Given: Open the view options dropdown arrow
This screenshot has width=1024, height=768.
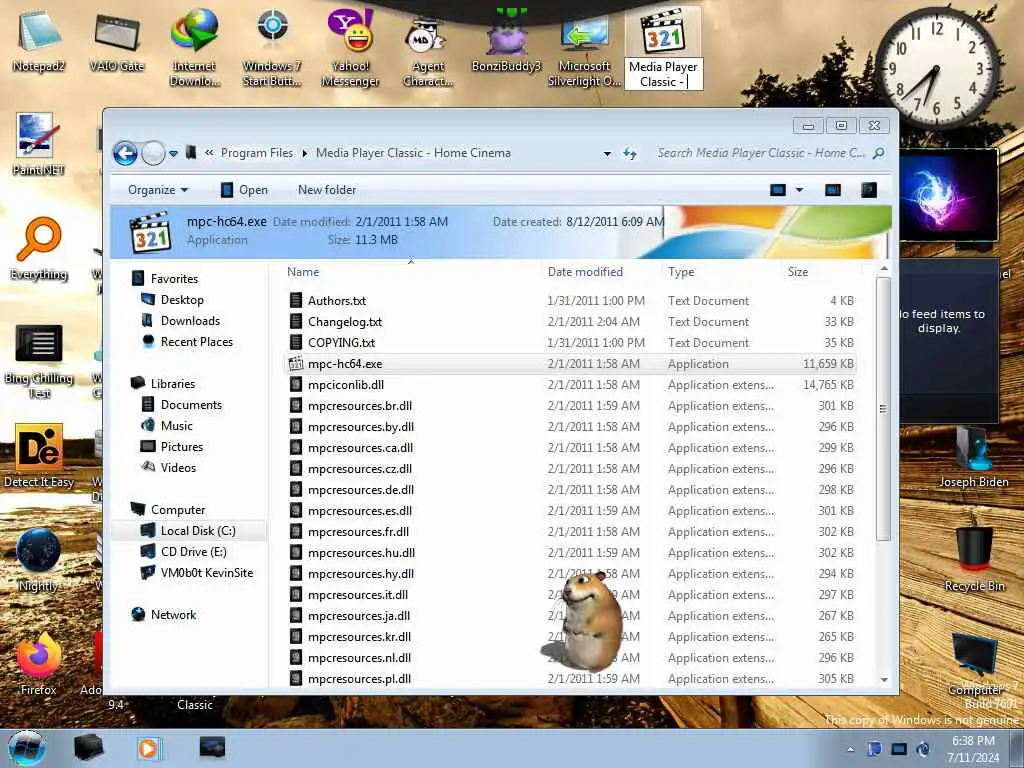Looking at the screenshot, I should pos(799,190).
